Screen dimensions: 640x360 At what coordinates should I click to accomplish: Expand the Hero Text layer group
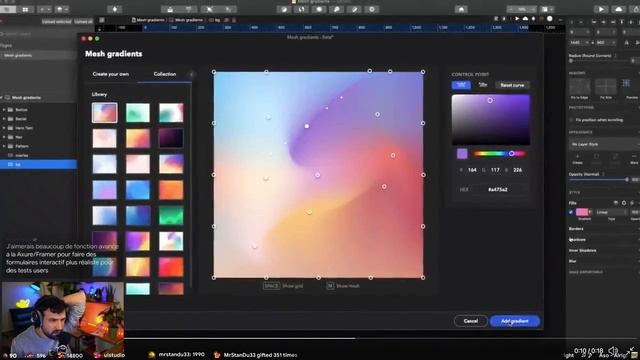pyautogui.click(x=4, y=128)
